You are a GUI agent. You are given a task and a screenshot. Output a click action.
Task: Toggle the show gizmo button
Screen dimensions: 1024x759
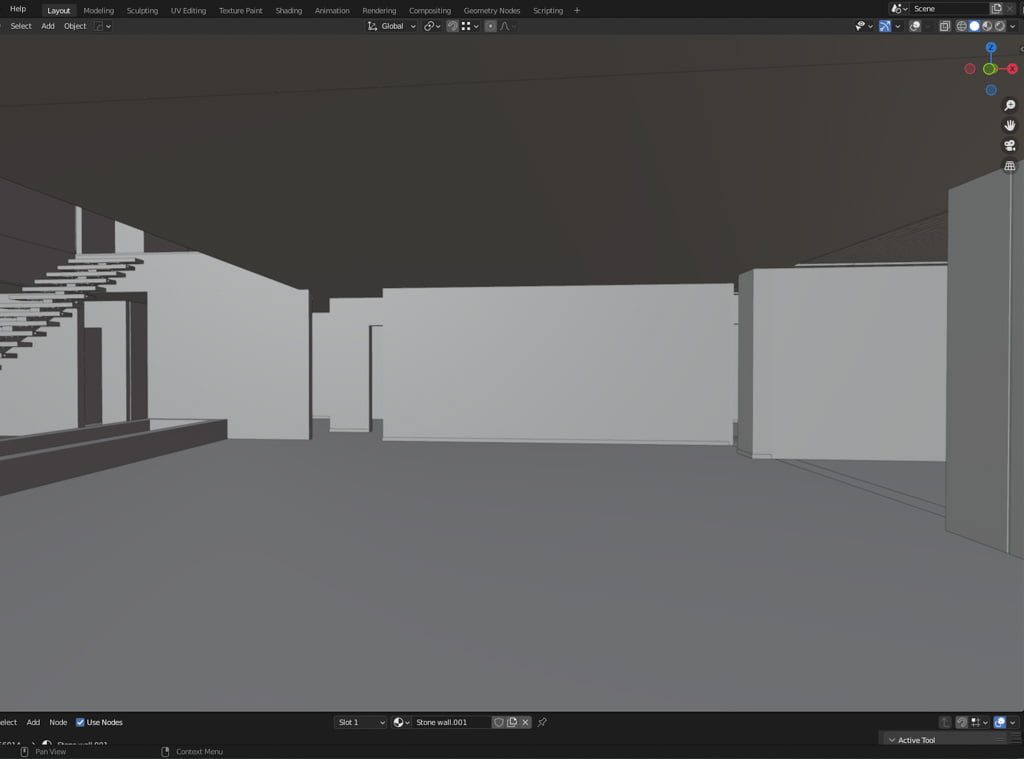coord(885,26)
